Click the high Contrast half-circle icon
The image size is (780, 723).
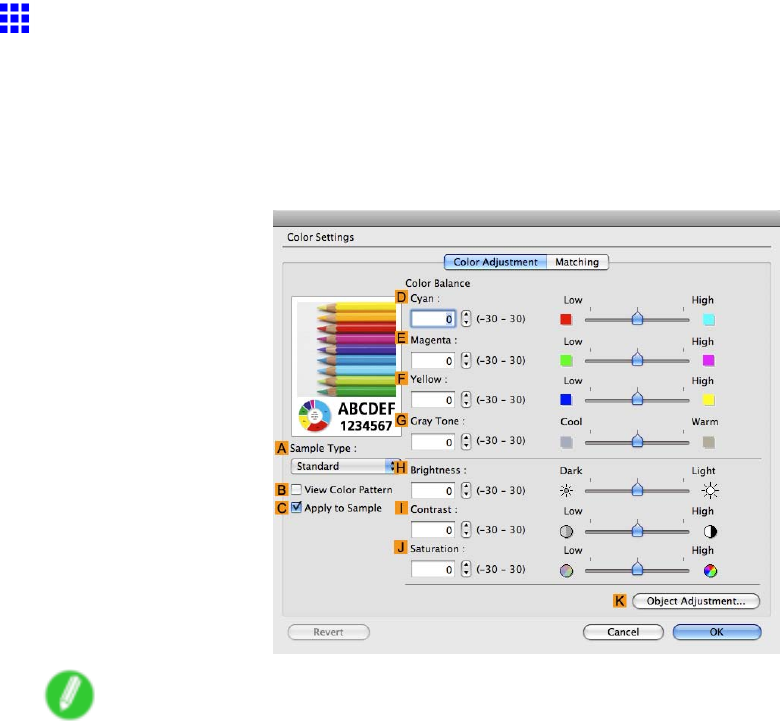710,531
